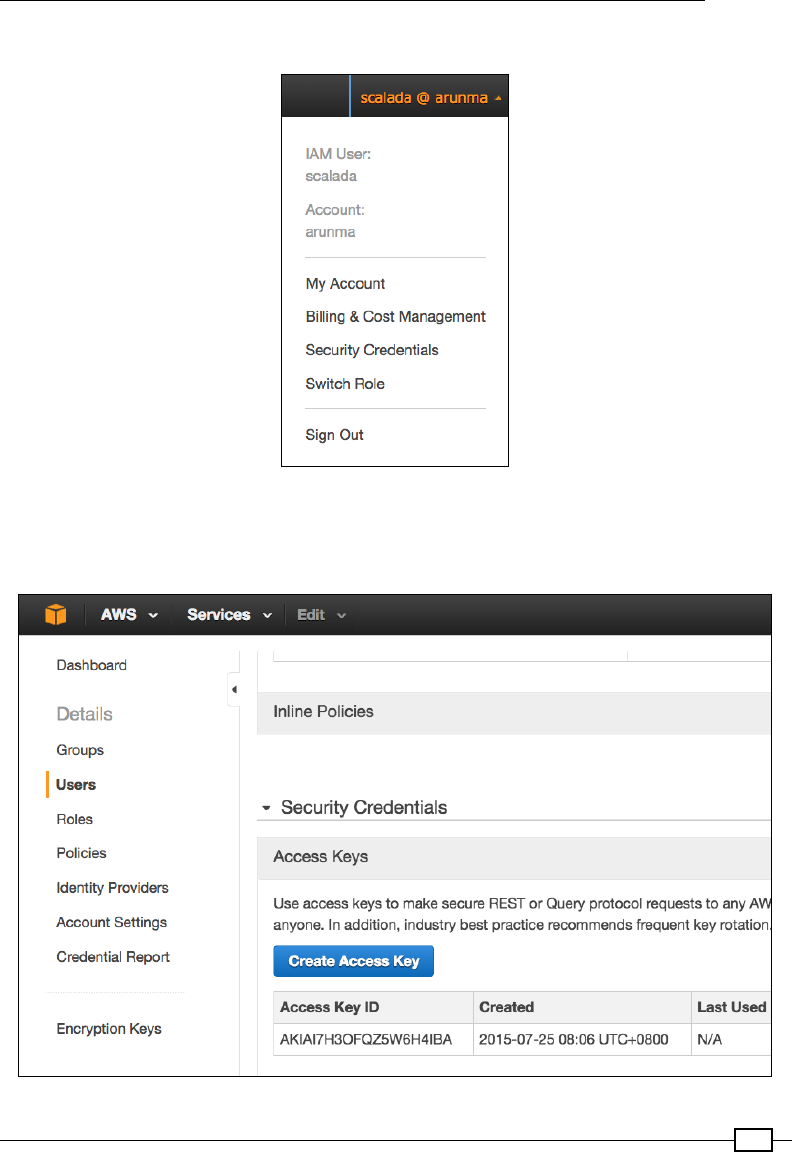Collapse the Security Credentials section
This screenshot has width=792, height=1152.
point(266,807)
